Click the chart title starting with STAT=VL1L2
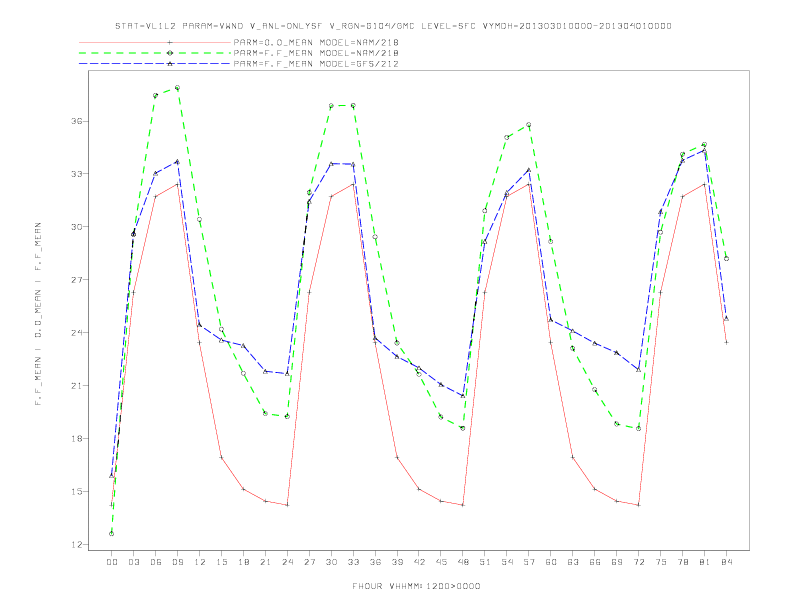Image resolution: width=792 pixels, height=612 pixels. coord(393,26)
